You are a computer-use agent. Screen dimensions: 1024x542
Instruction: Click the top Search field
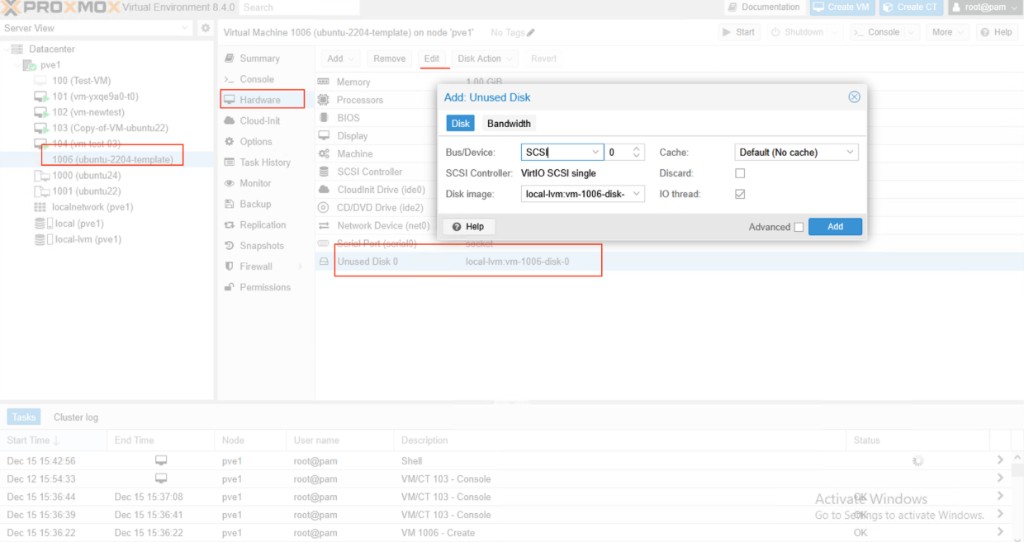click(x=298, y=7)
